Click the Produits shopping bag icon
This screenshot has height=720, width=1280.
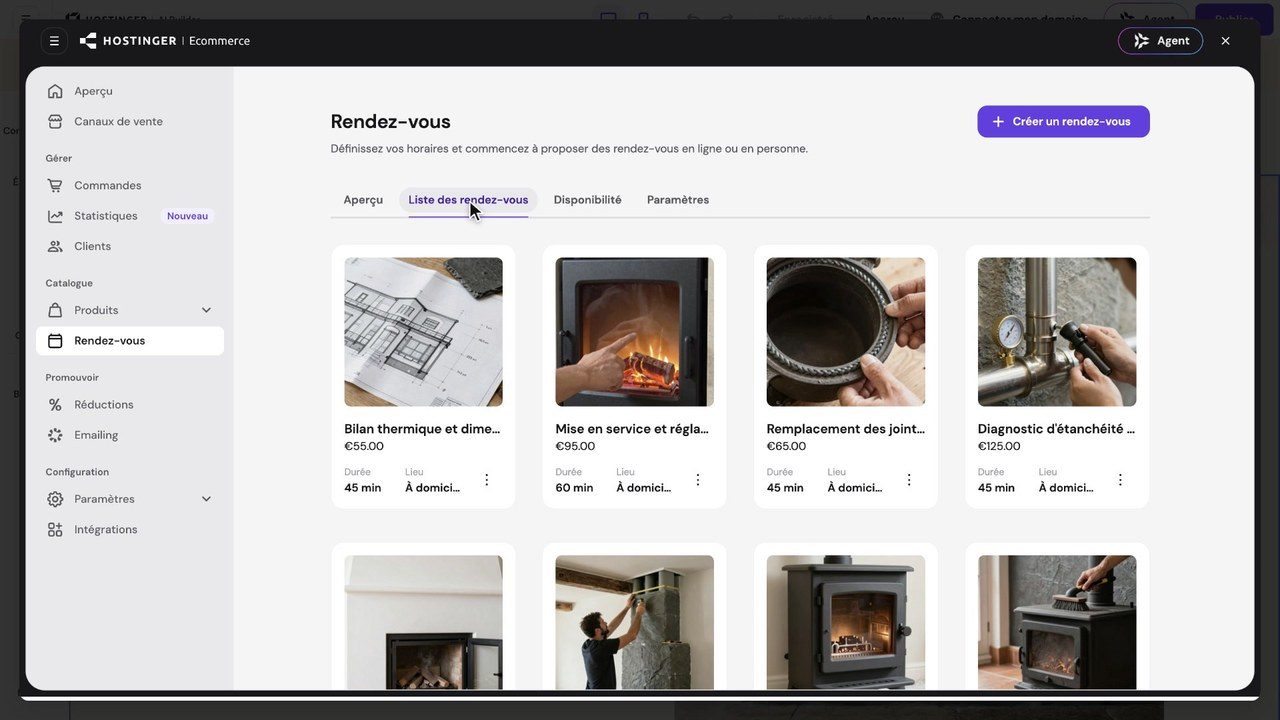[55, 310]
